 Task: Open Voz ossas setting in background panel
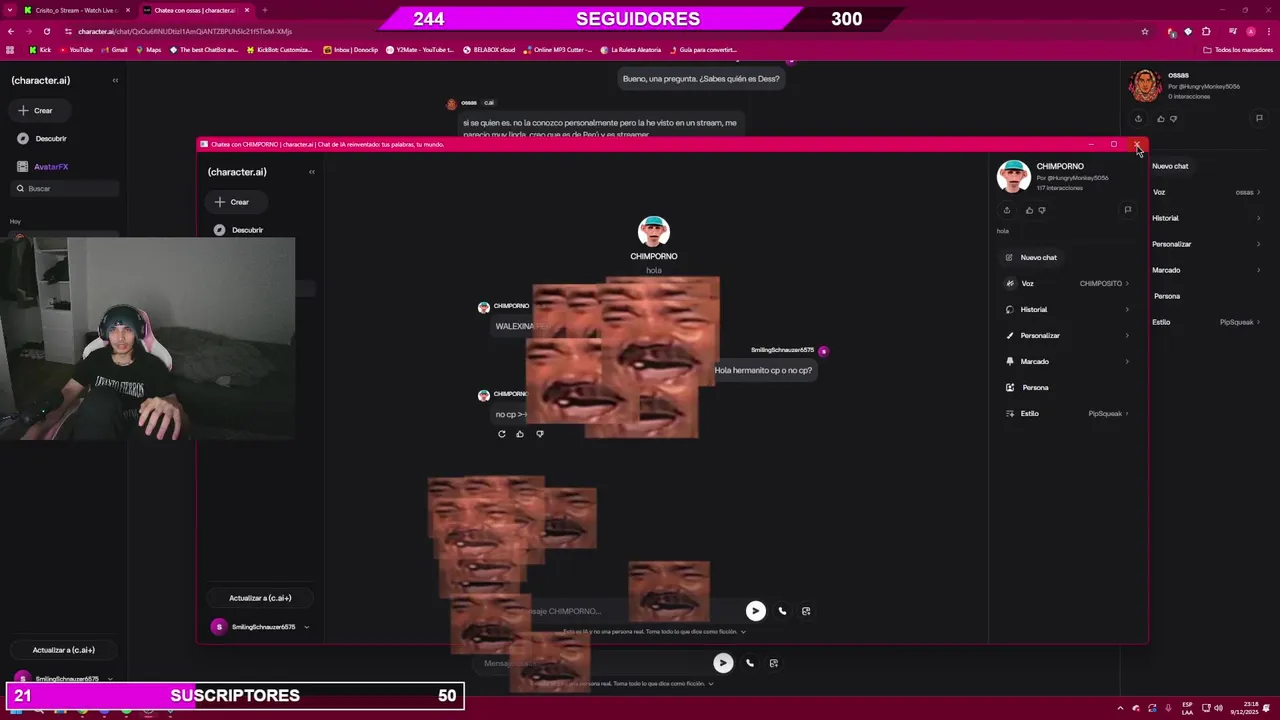1206,192
